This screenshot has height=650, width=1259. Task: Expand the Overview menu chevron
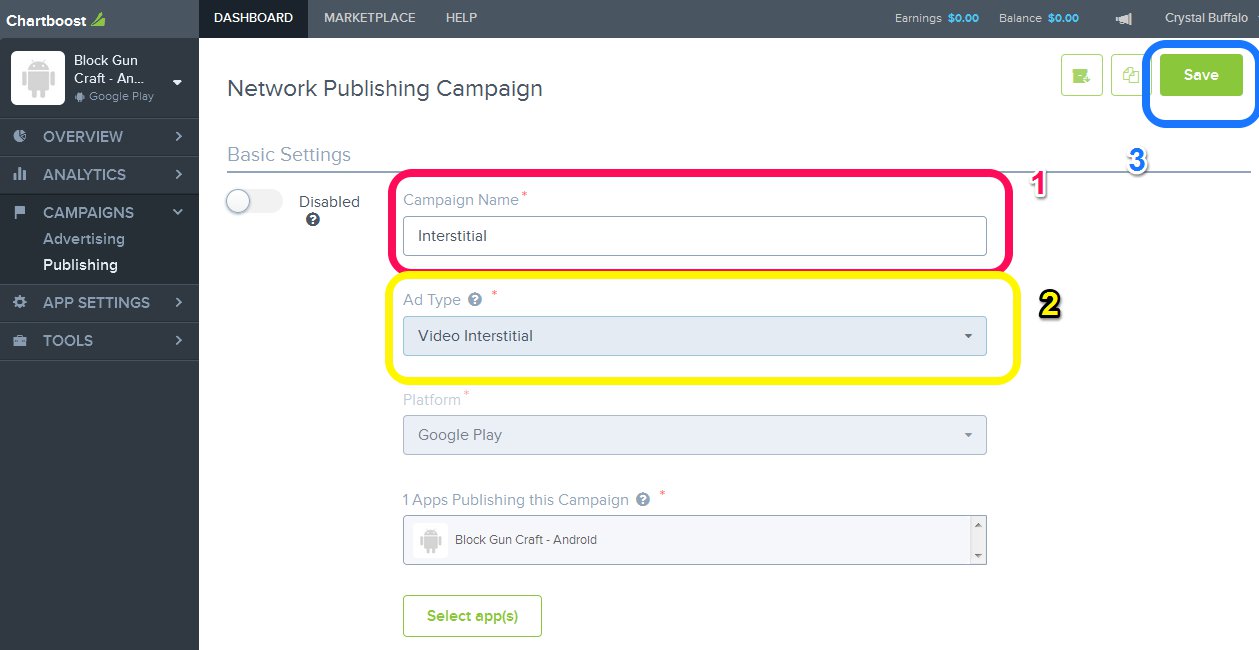pyautogui.click(x=178, y=136)
